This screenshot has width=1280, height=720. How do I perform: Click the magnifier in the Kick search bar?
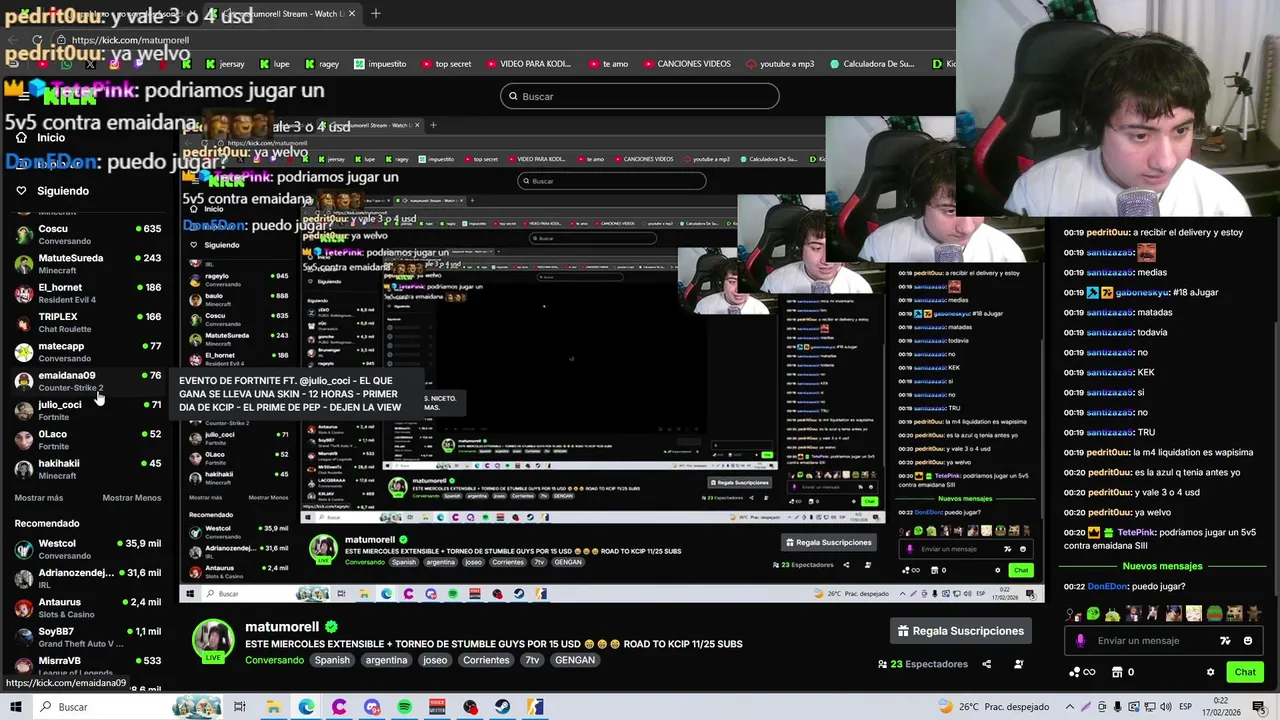tap(513, 96)
